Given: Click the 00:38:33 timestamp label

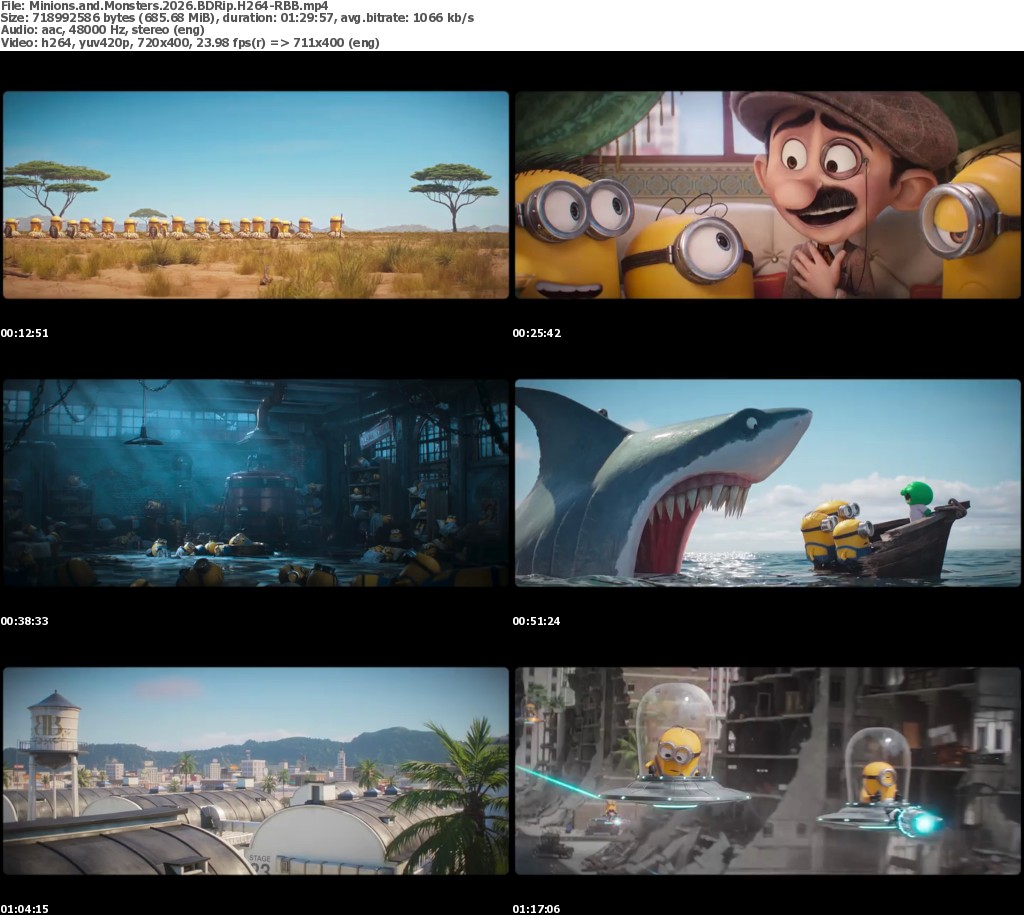Looking at the screenshot, I should [x=25, y=621].
